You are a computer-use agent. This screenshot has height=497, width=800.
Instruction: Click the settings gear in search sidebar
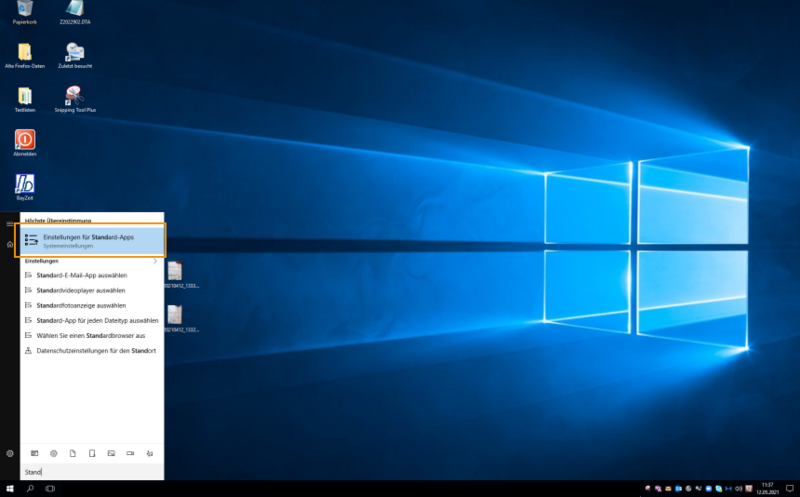(9, 453)
